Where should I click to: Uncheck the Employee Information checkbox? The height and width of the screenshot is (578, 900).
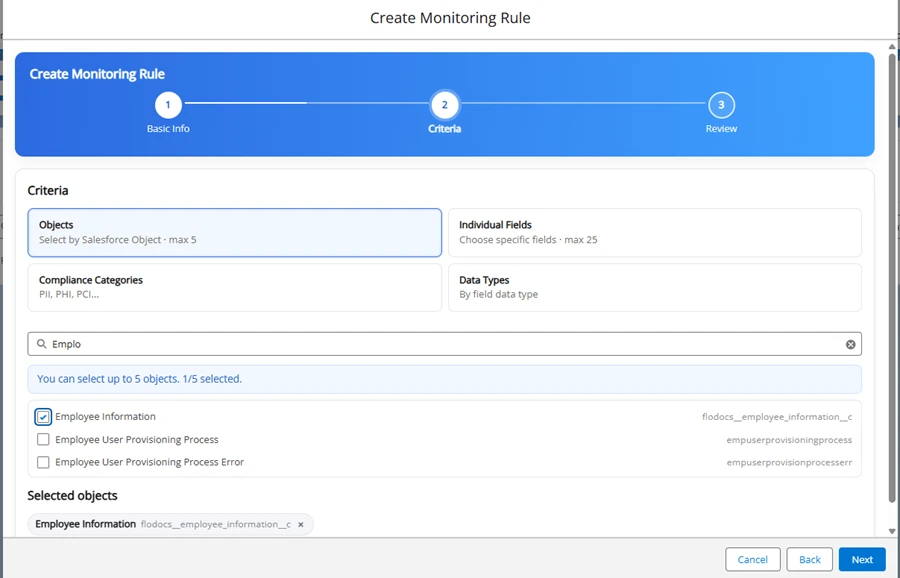tap(43, 417)
